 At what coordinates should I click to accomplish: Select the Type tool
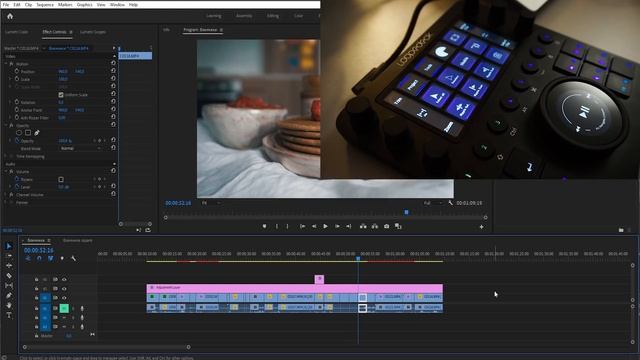tap(9, 315)
